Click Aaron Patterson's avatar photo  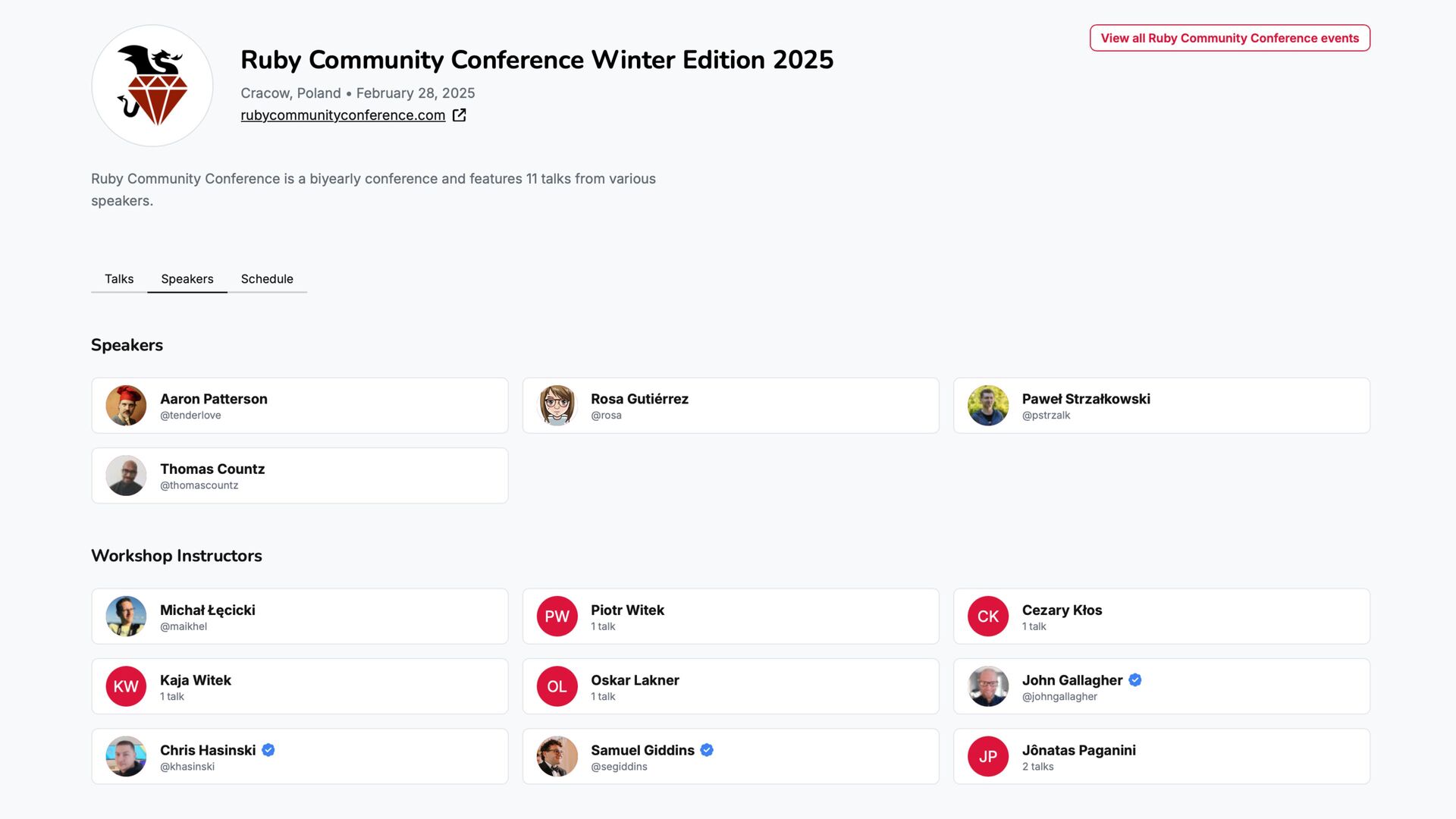pyautogui.click(x=126, y=406)
